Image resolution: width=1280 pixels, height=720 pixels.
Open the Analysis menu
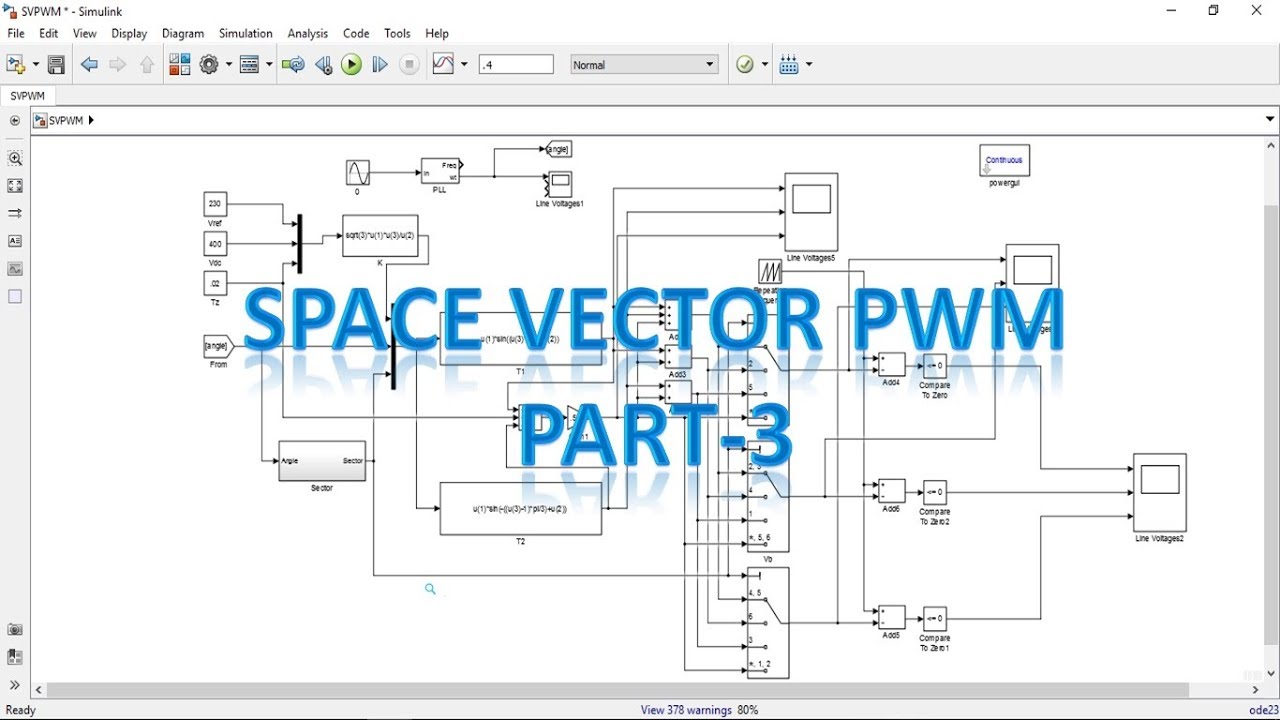click(308, 33)
